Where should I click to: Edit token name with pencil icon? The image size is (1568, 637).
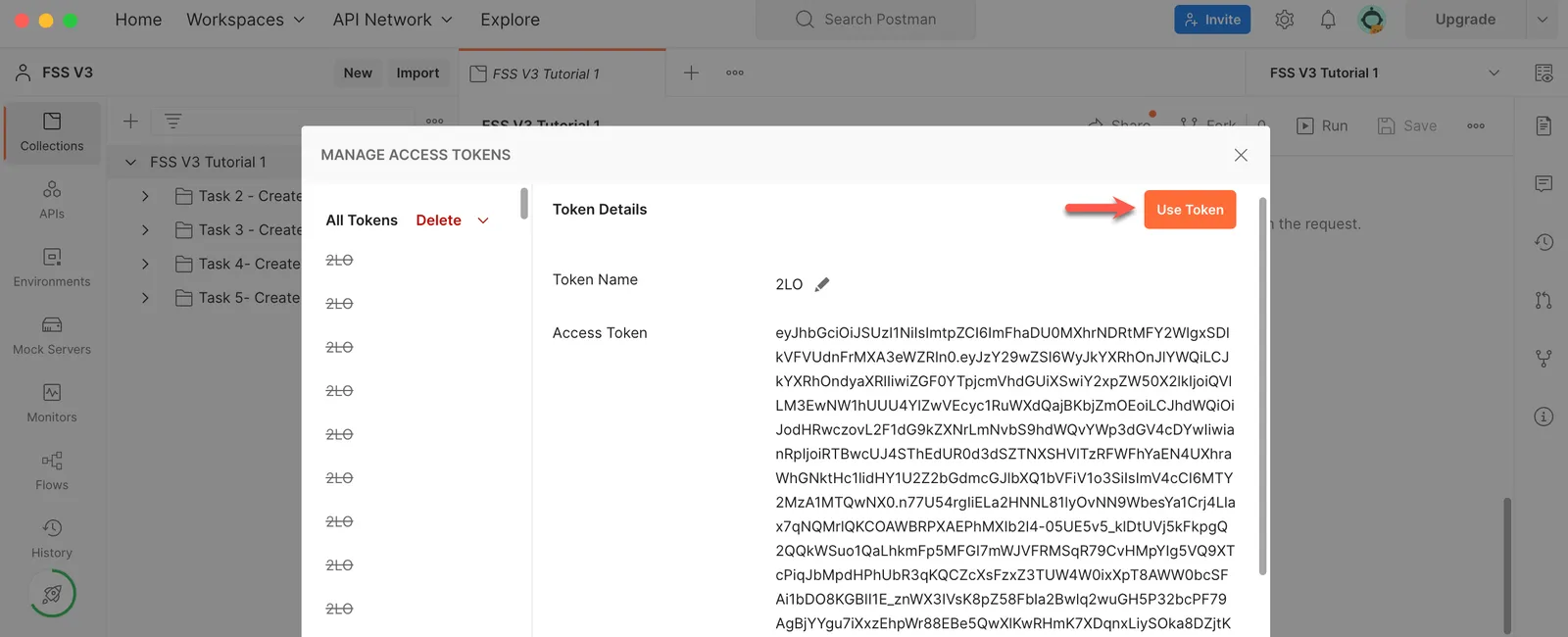pyautogui.click(x=822, y=284)
